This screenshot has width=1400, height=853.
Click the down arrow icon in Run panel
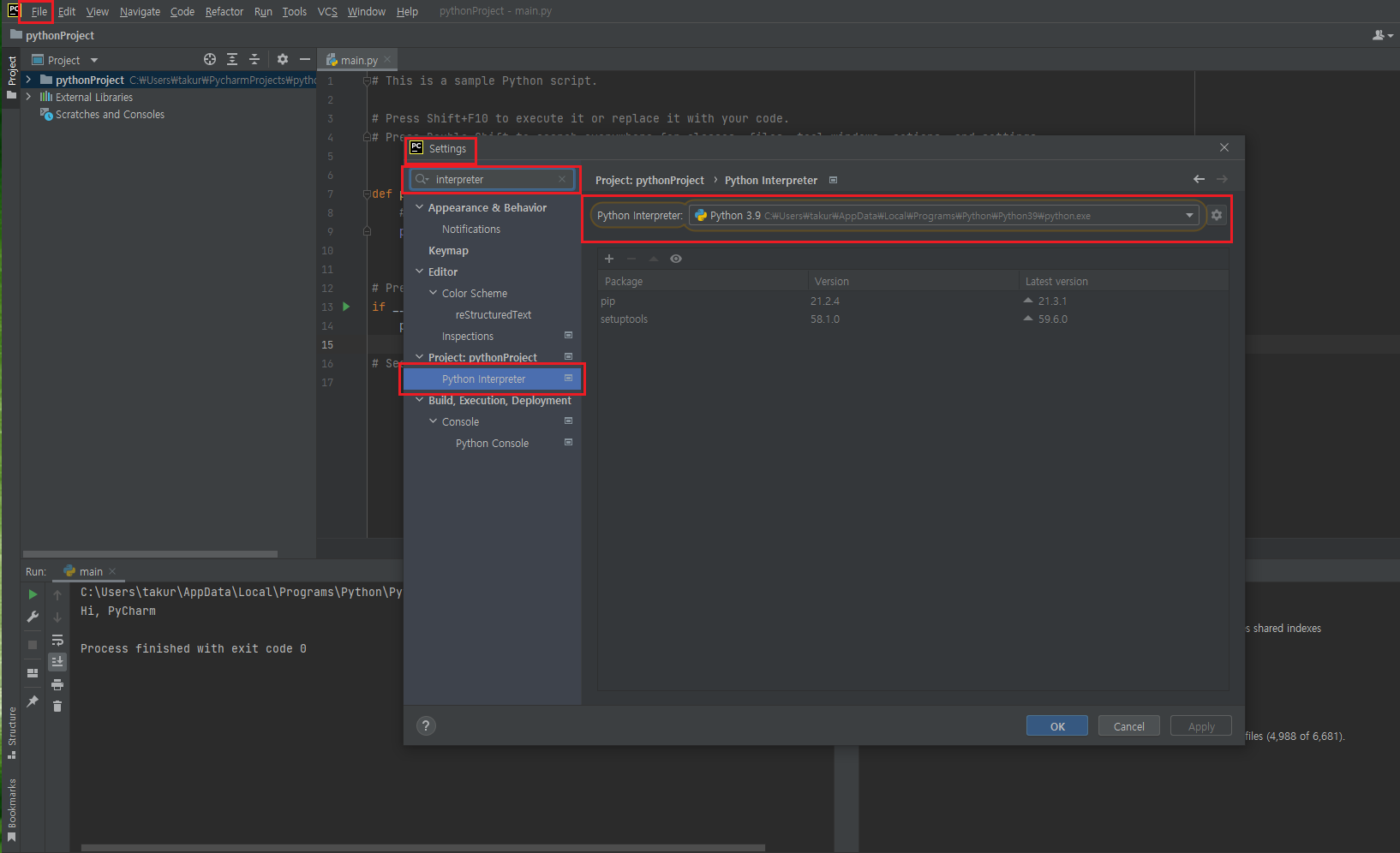57,617
